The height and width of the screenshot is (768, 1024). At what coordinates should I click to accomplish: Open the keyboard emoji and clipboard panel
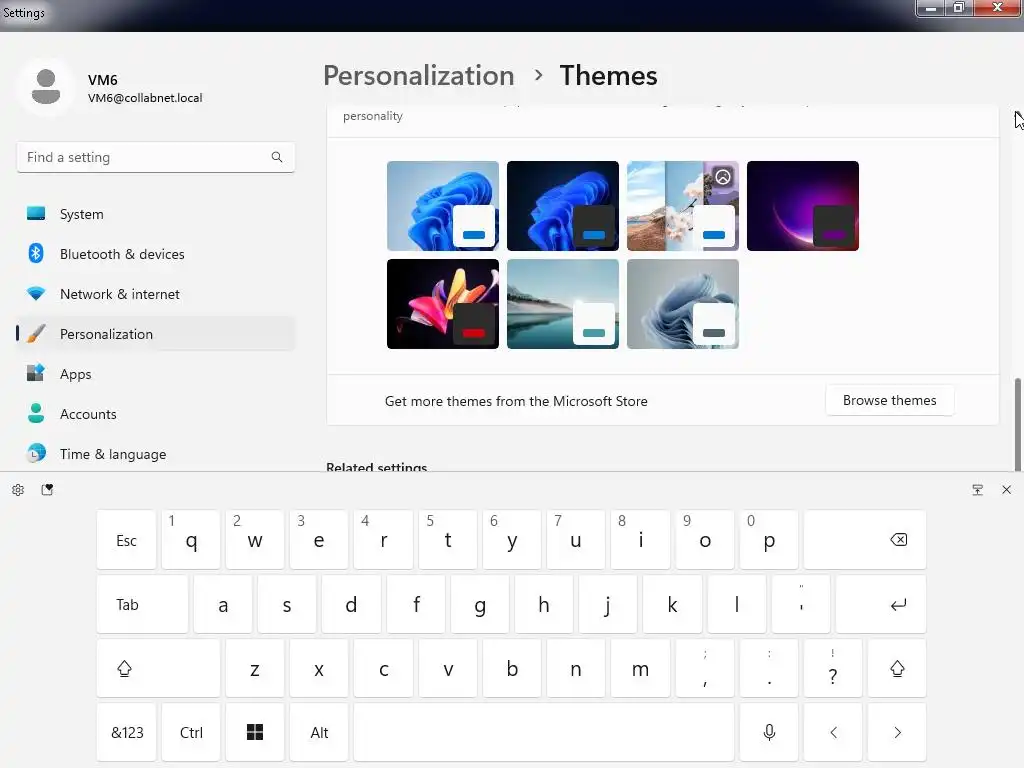[47, 490]
